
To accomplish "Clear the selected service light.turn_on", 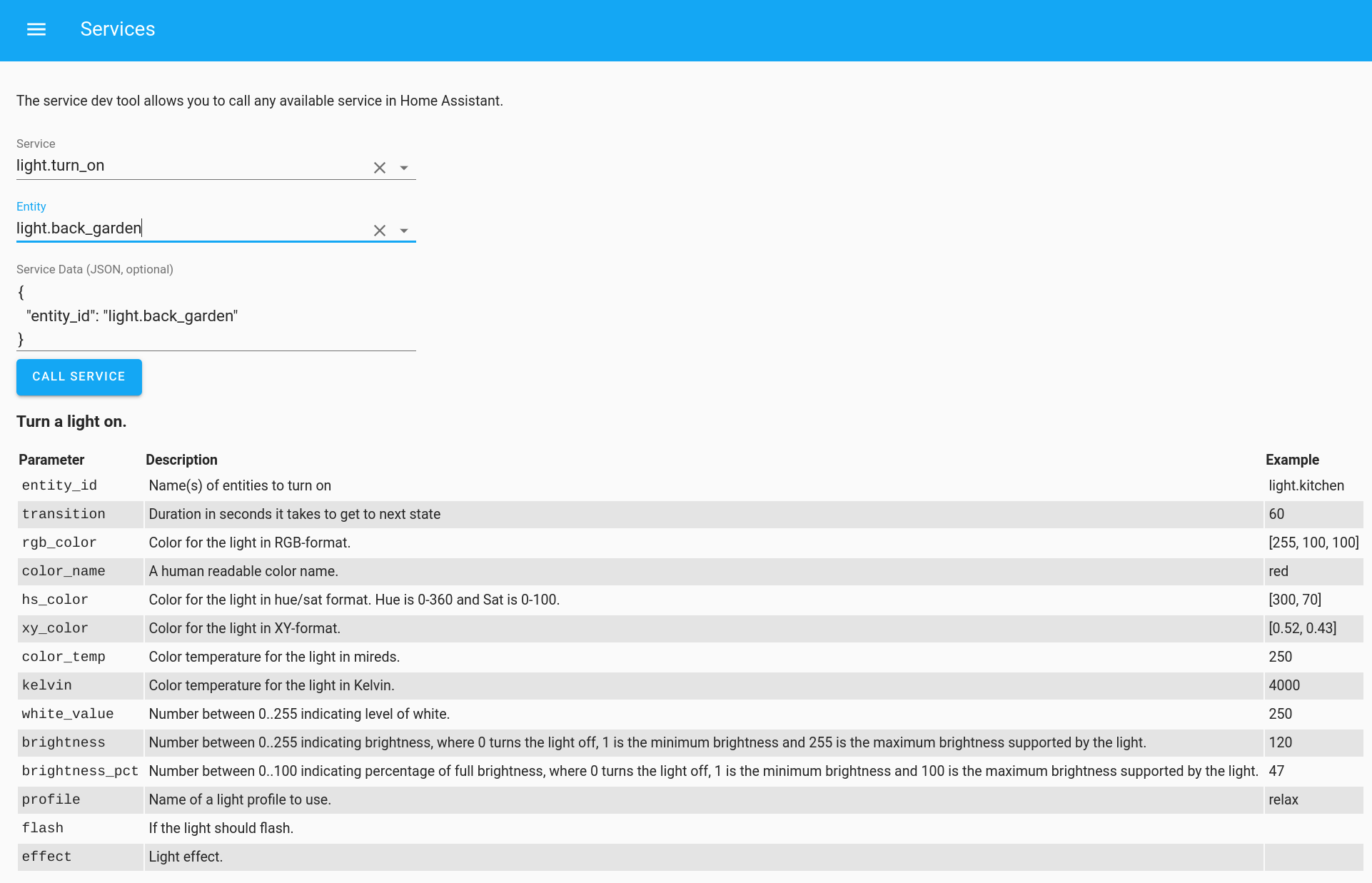I will click(x=379, y=167).
